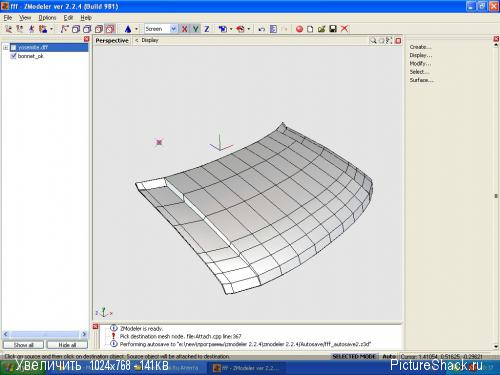Viewport: 500px width, 375px height.
Task: Create a new file with blank page icon
Action: 310,29
